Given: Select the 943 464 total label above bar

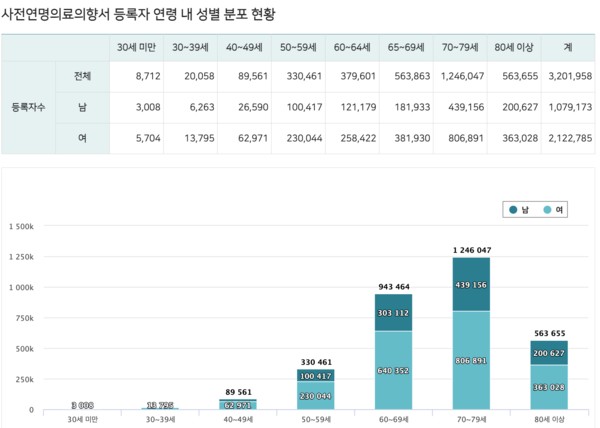Looking at the screenshot, I should (x=394, y=286).
